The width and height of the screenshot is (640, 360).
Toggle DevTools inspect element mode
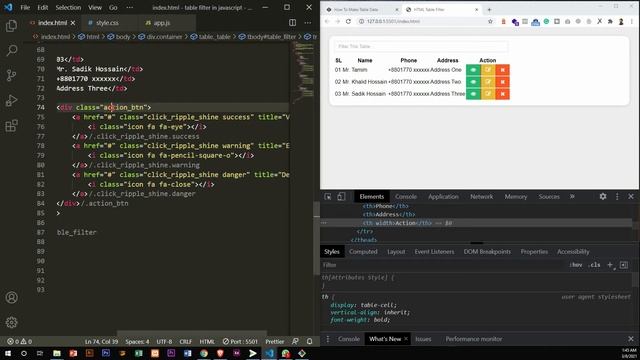[328, 196]
